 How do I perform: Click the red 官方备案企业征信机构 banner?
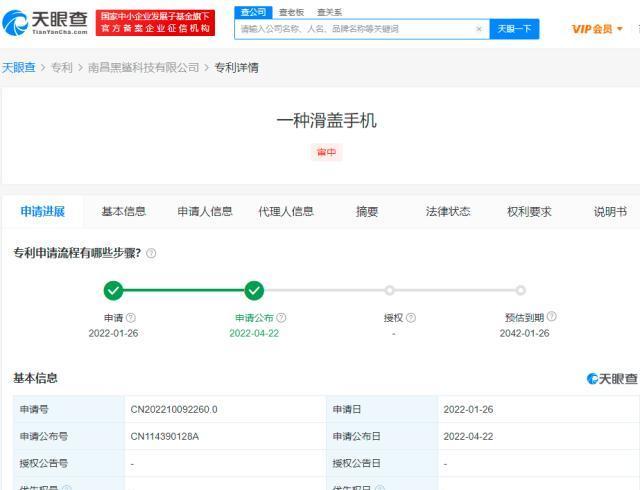tap(156, 22)
